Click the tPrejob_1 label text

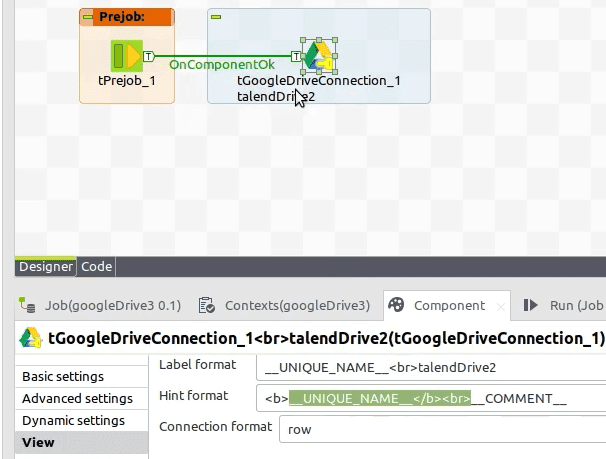[x=127, y=81]
